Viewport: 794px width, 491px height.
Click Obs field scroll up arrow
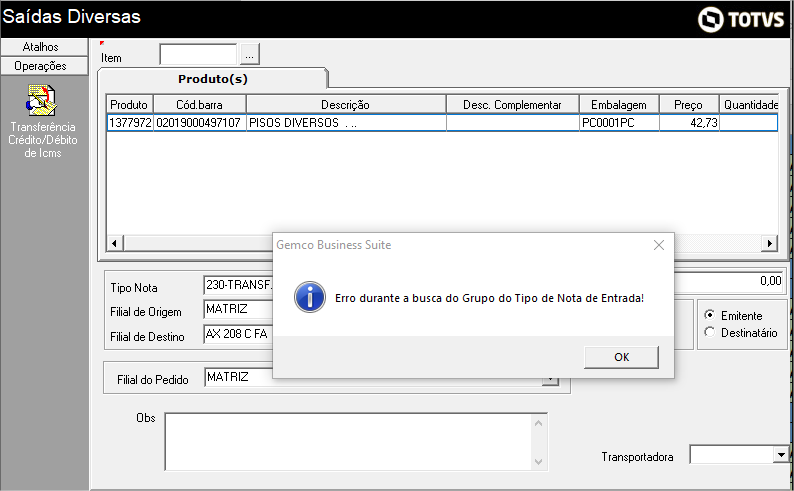(538, 423)
